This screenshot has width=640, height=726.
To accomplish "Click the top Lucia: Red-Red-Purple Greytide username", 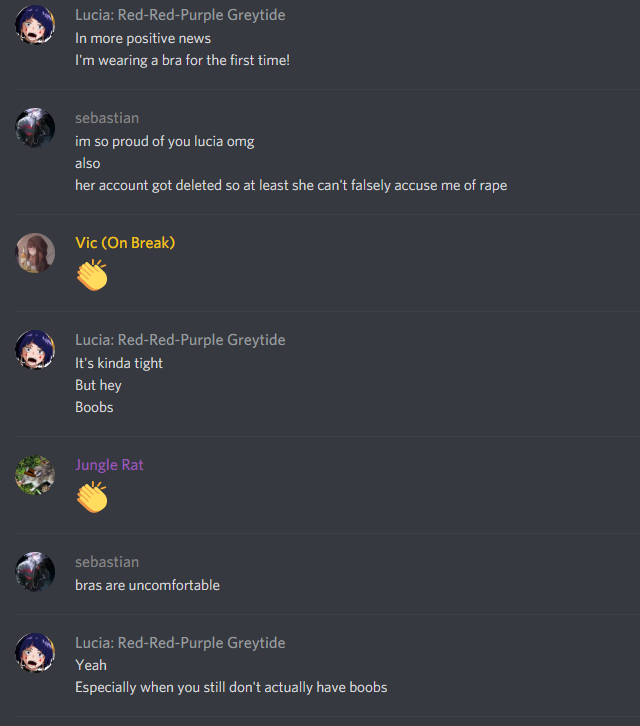I will click(x=180, y=15).
